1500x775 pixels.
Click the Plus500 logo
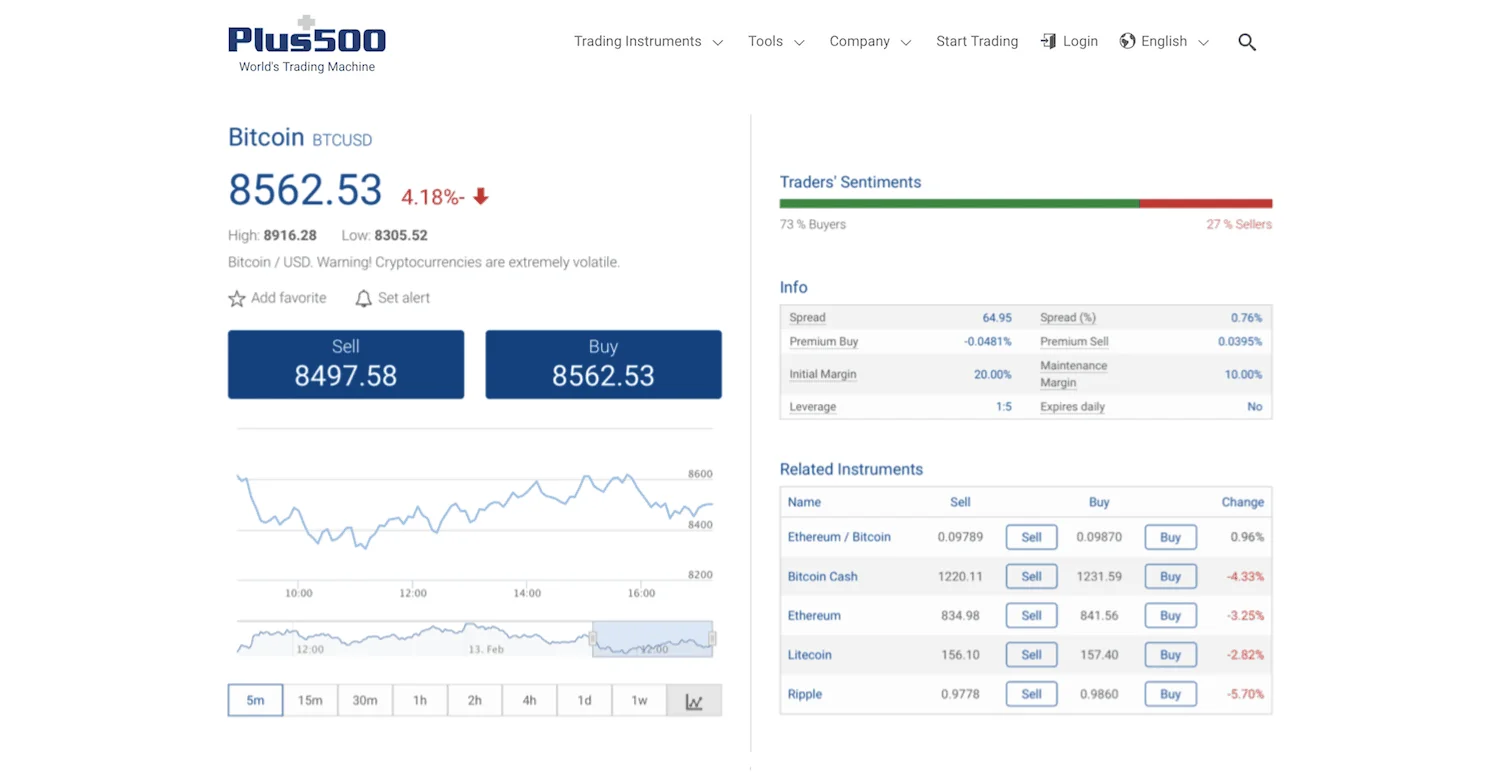(x=306, y=40)
